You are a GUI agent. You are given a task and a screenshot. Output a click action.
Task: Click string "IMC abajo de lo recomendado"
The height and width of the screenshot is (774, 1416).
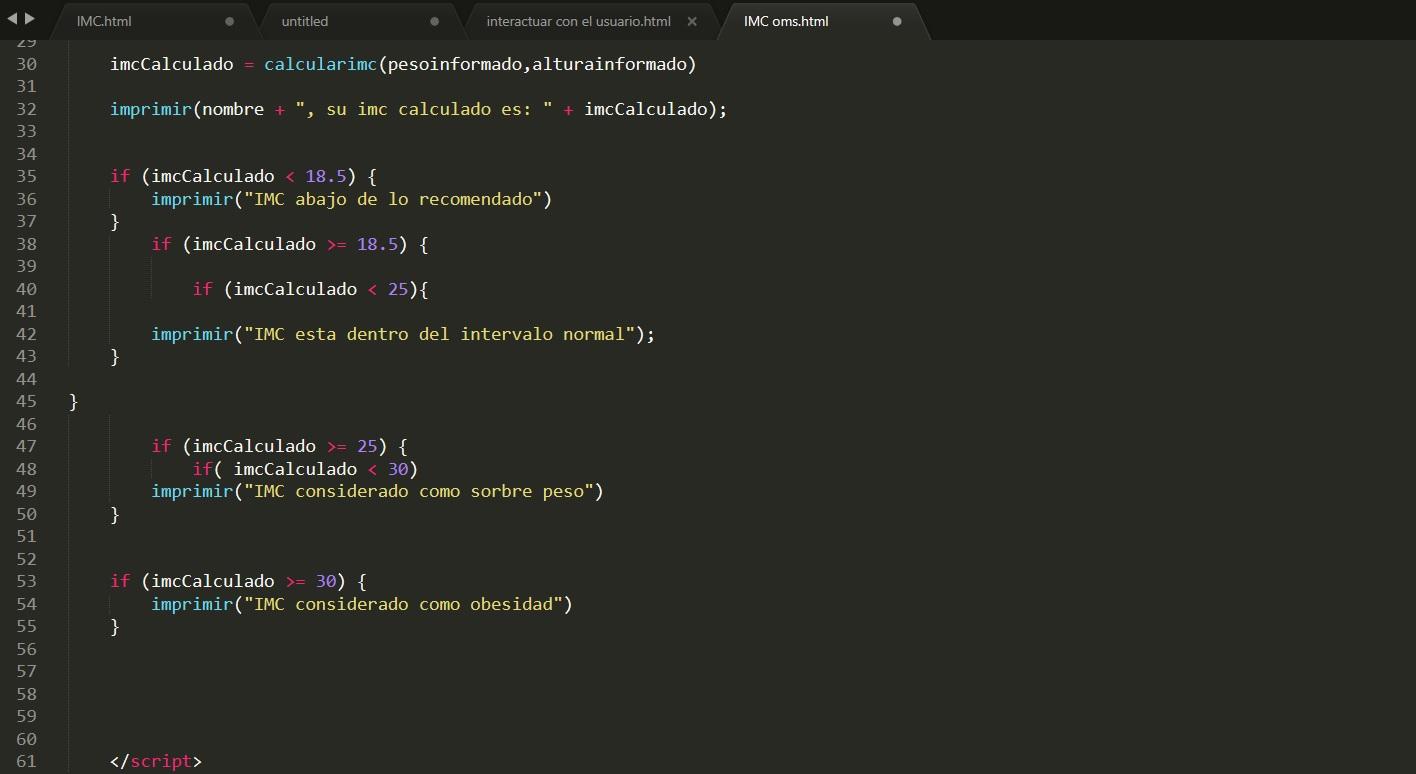click(x=393, y=199)
